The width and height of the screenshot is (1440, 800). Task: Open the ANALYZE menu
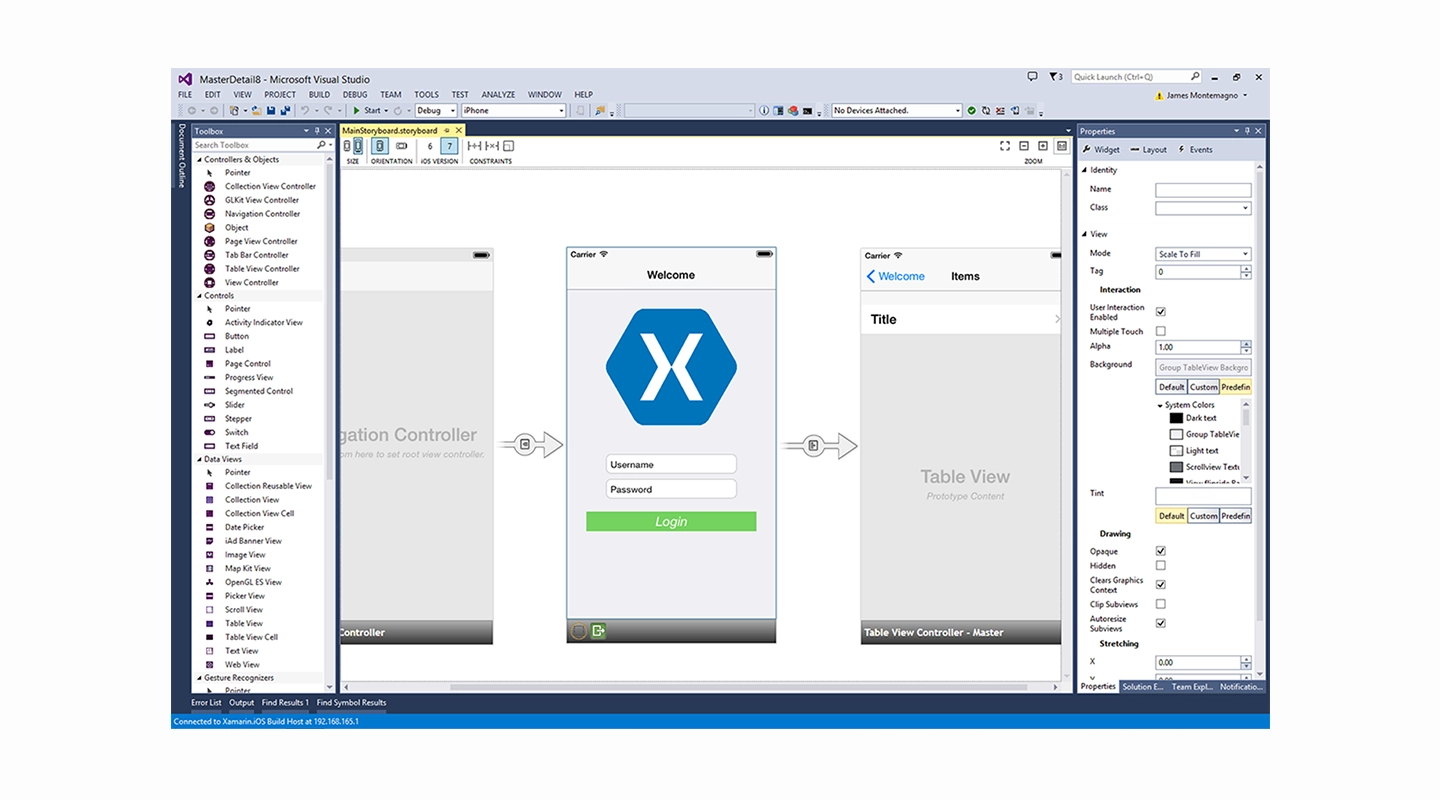tap(498, 95)
